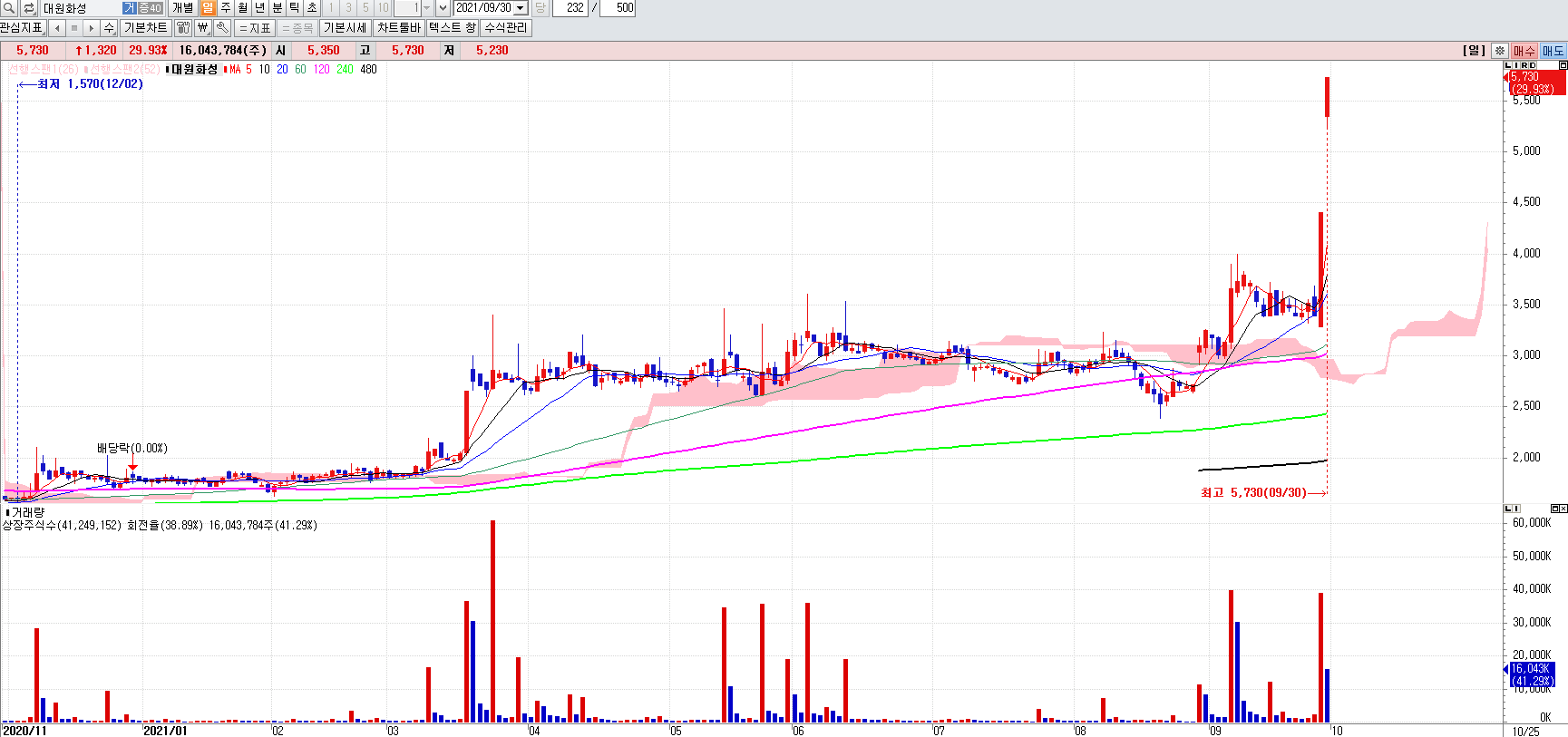The image size is (1568, 737).
Task: Select interval preset 10
Action: tap(383, 8)
